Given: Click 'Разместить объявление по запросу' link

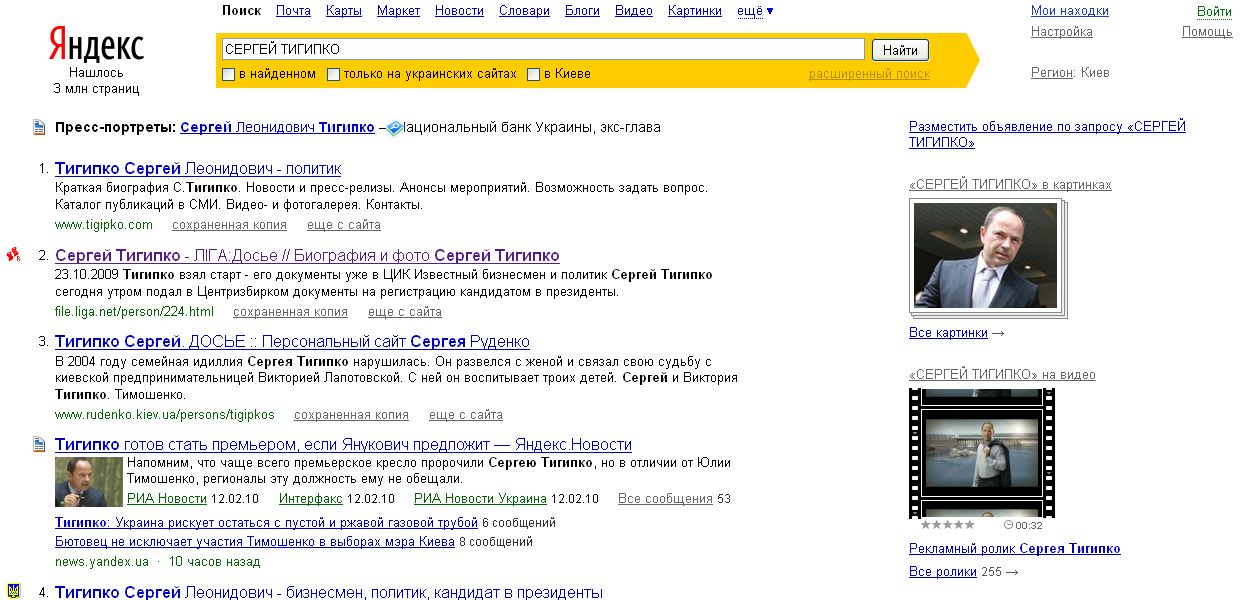Looking at the screenshot, I should (x=1047, y=135).
